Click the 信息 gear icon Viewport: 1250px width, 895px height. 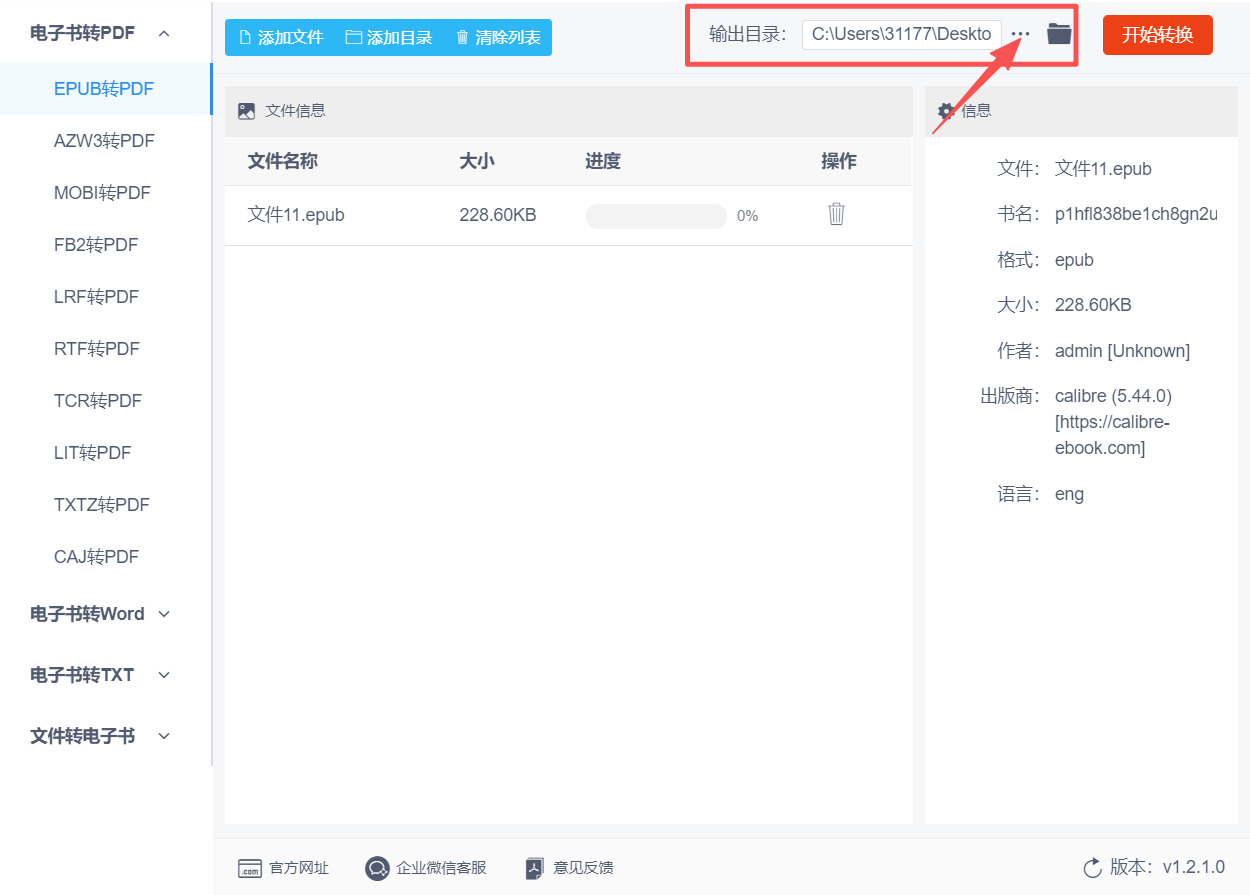point(946,111)
